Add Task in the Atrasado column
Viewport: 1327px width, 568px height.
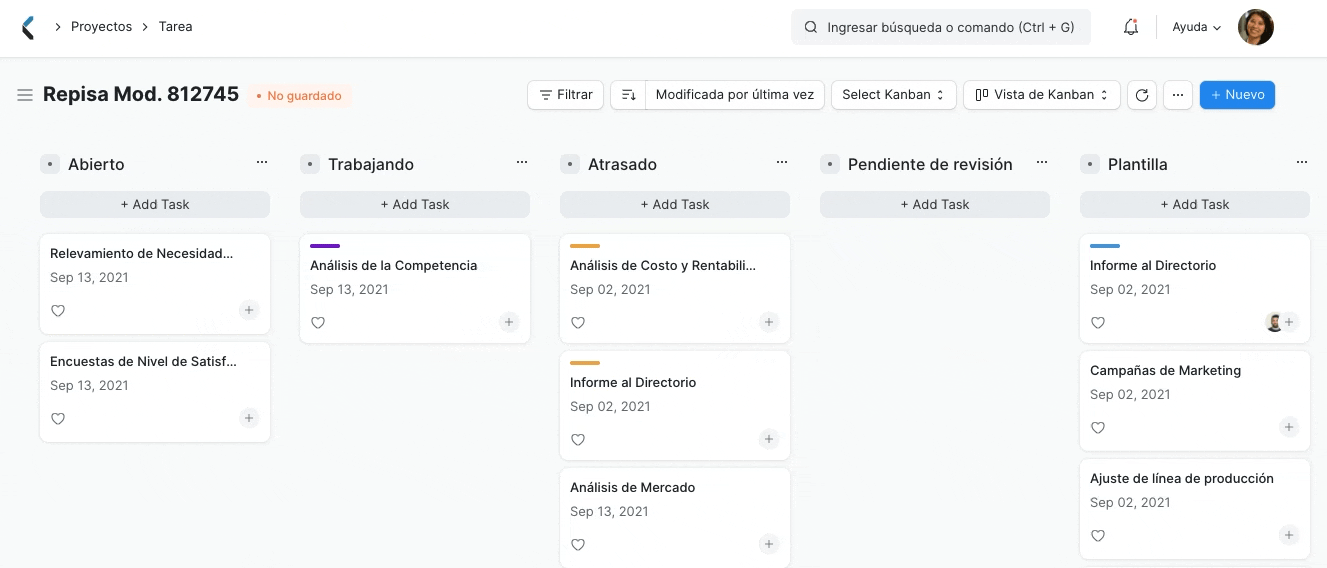point(675,204)
